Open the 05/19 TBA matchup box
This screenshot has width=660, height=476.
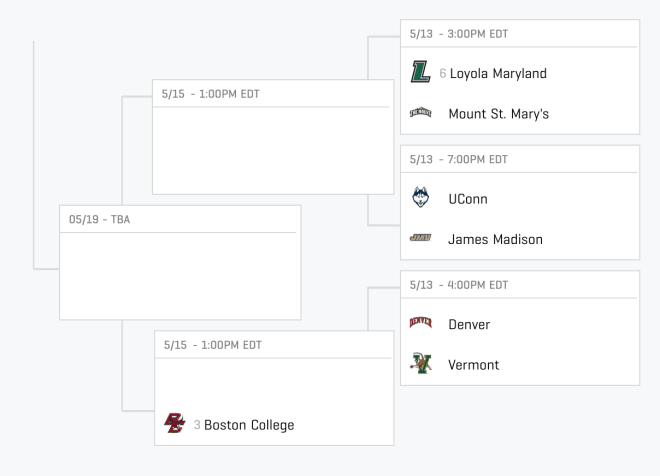(180, 263)
